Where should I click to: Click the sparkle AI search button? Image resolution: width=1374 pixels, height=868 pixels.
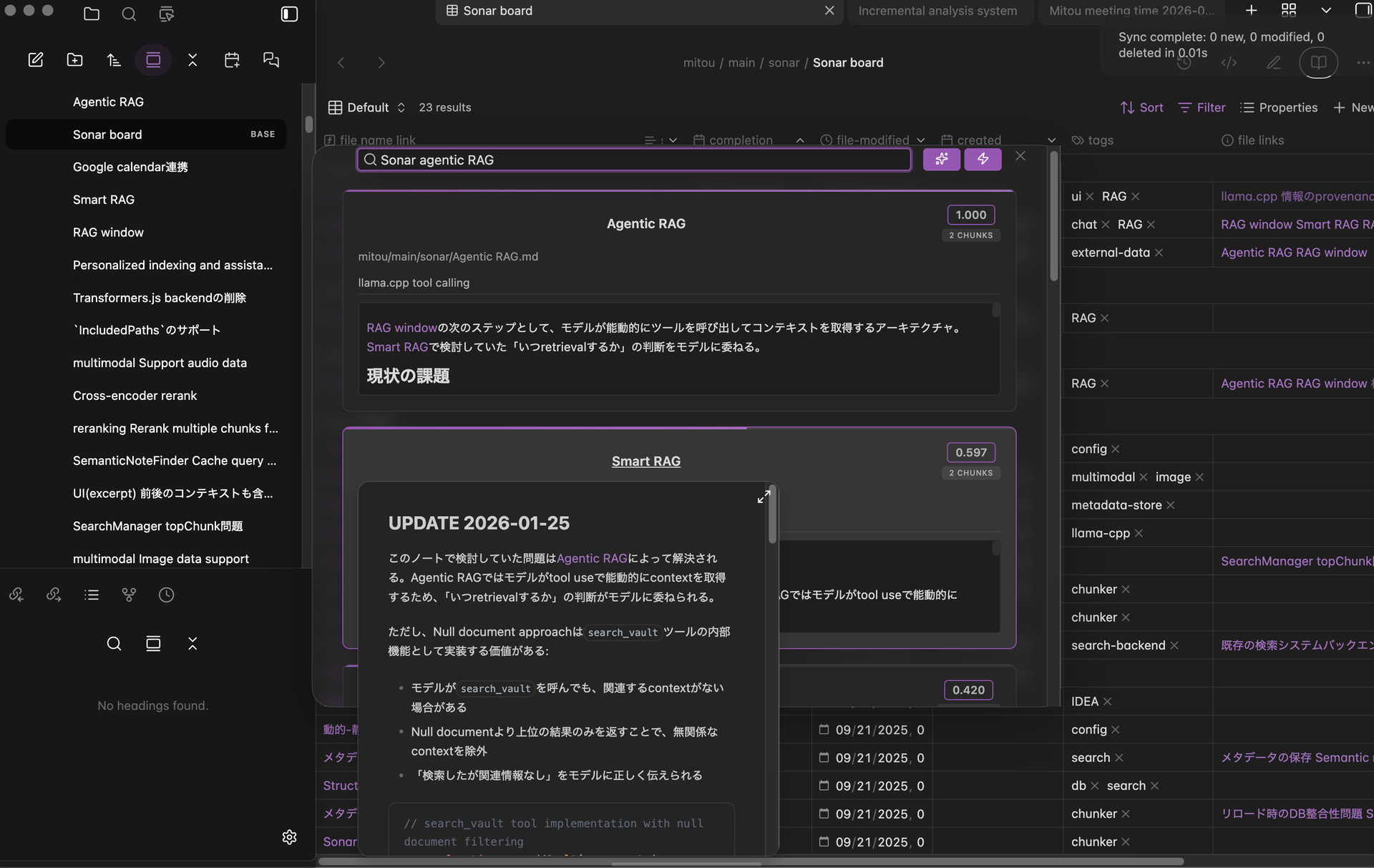(941, 159)
